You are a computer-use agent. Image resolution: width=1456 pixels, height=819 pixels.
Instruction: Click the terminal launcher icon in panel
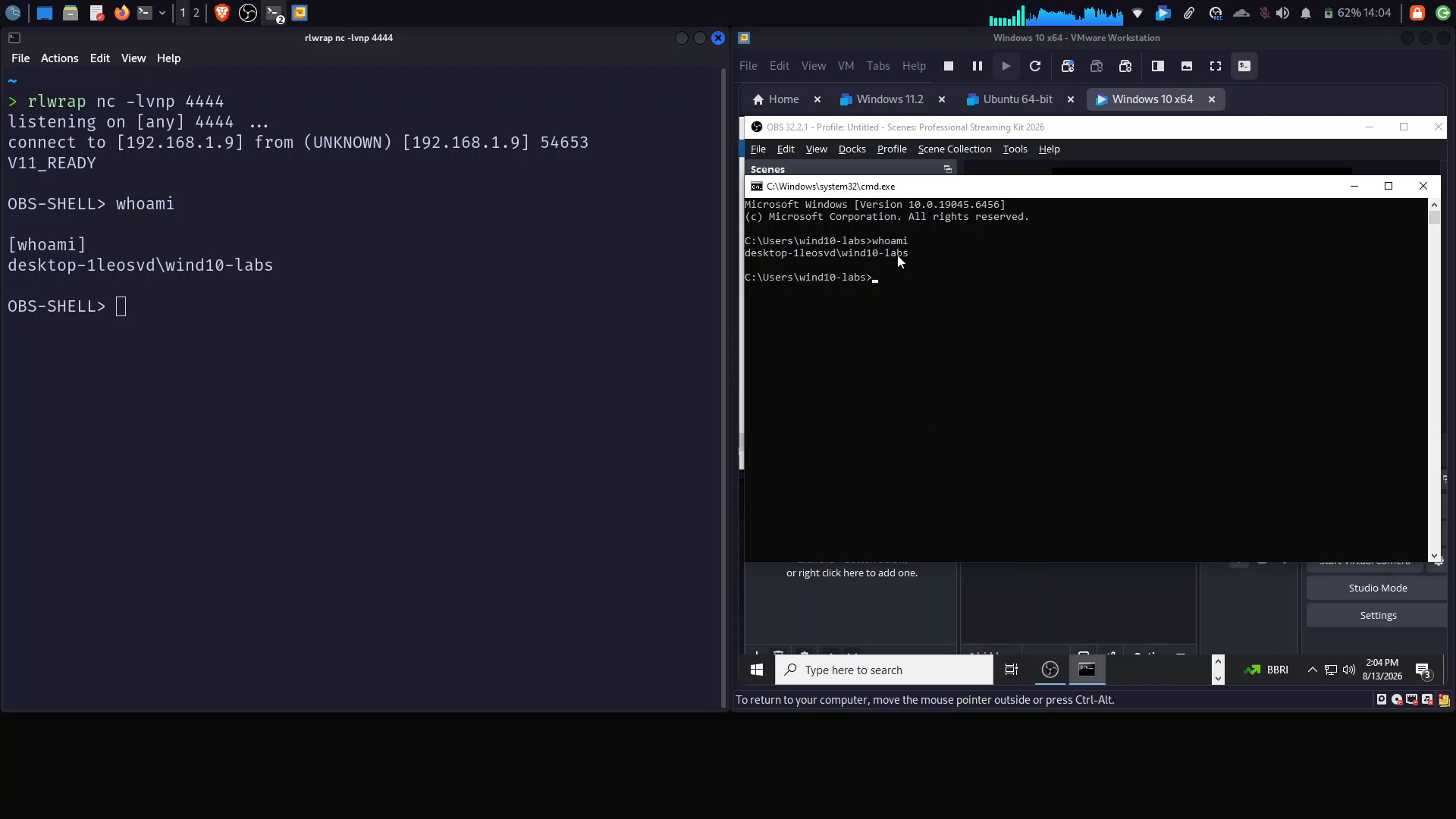click(144, 13)
